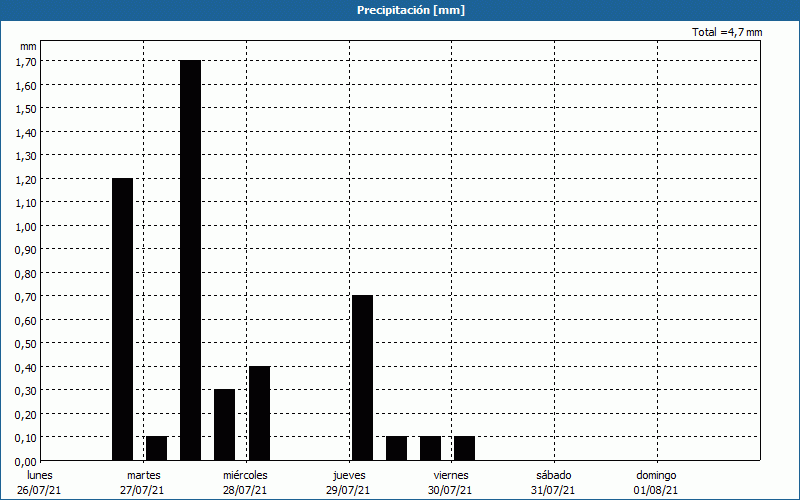Select the 0,70 y-axis value

(x=26, y=297)
